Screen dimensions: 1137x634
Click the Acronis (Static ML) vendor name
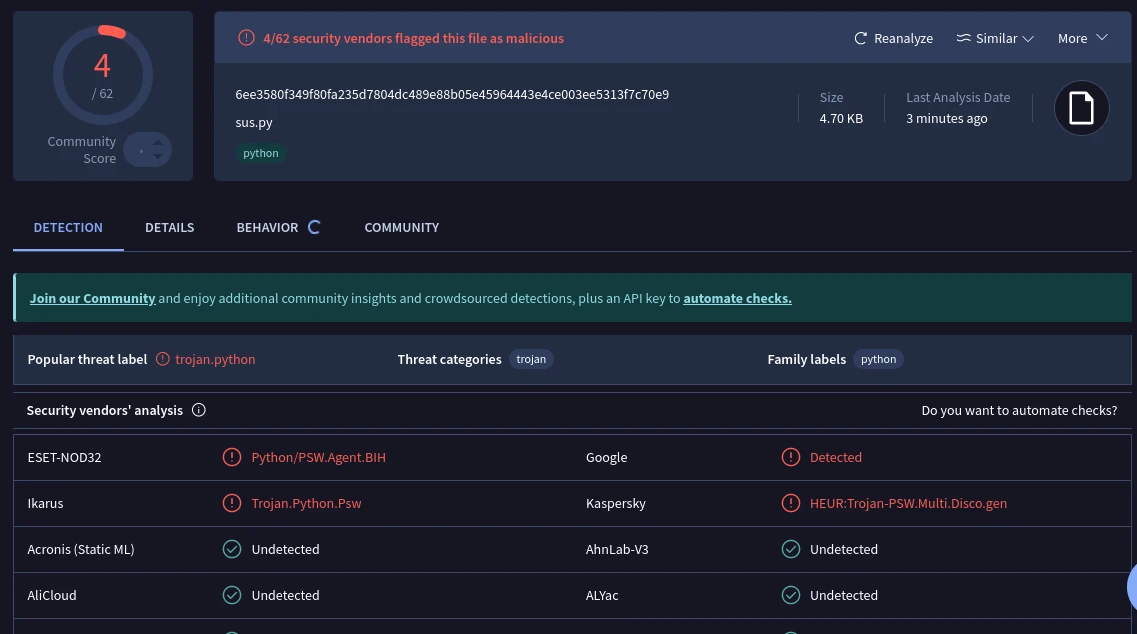click(x=80, y=550)
